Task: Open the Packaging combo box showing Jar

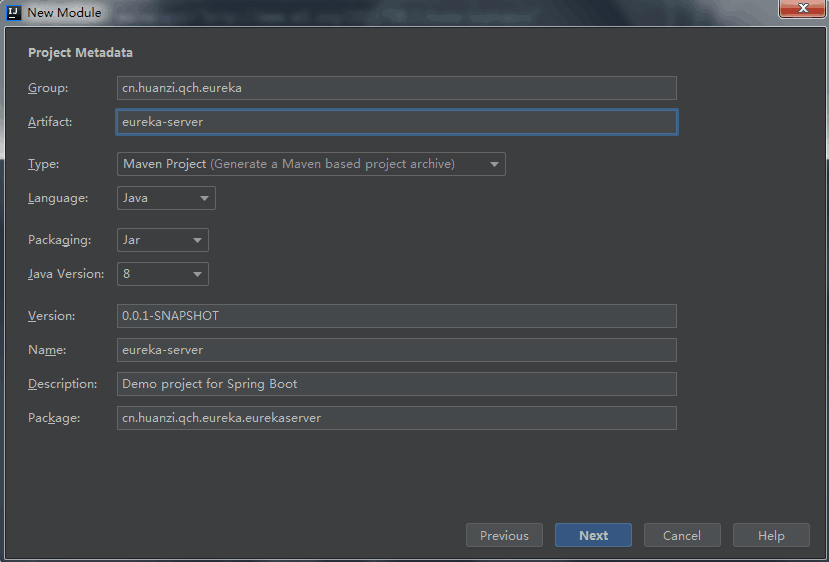Action: 163,240
